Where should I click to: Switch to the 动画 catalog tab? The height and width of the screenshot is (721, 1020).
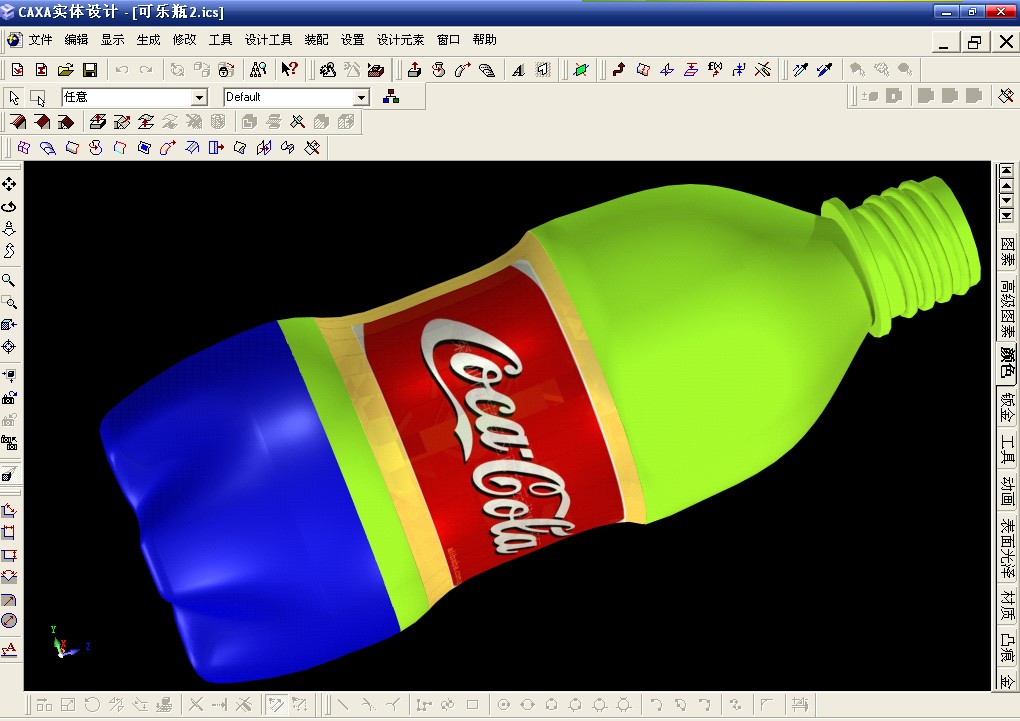[x=1007, y=491]
